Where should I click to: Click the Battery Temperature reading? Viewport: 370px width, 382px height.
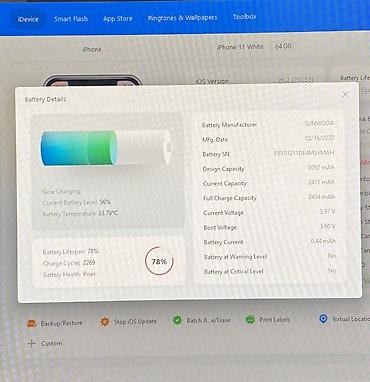coord(80,214)
